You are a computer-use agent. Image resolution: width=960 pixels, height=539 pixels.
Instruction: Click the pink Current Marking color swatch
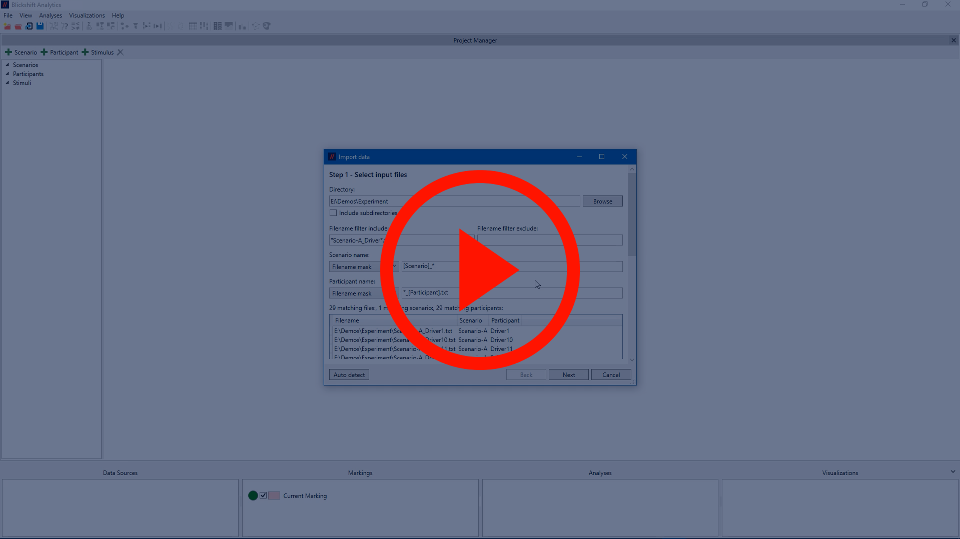[x=274, y=496]
